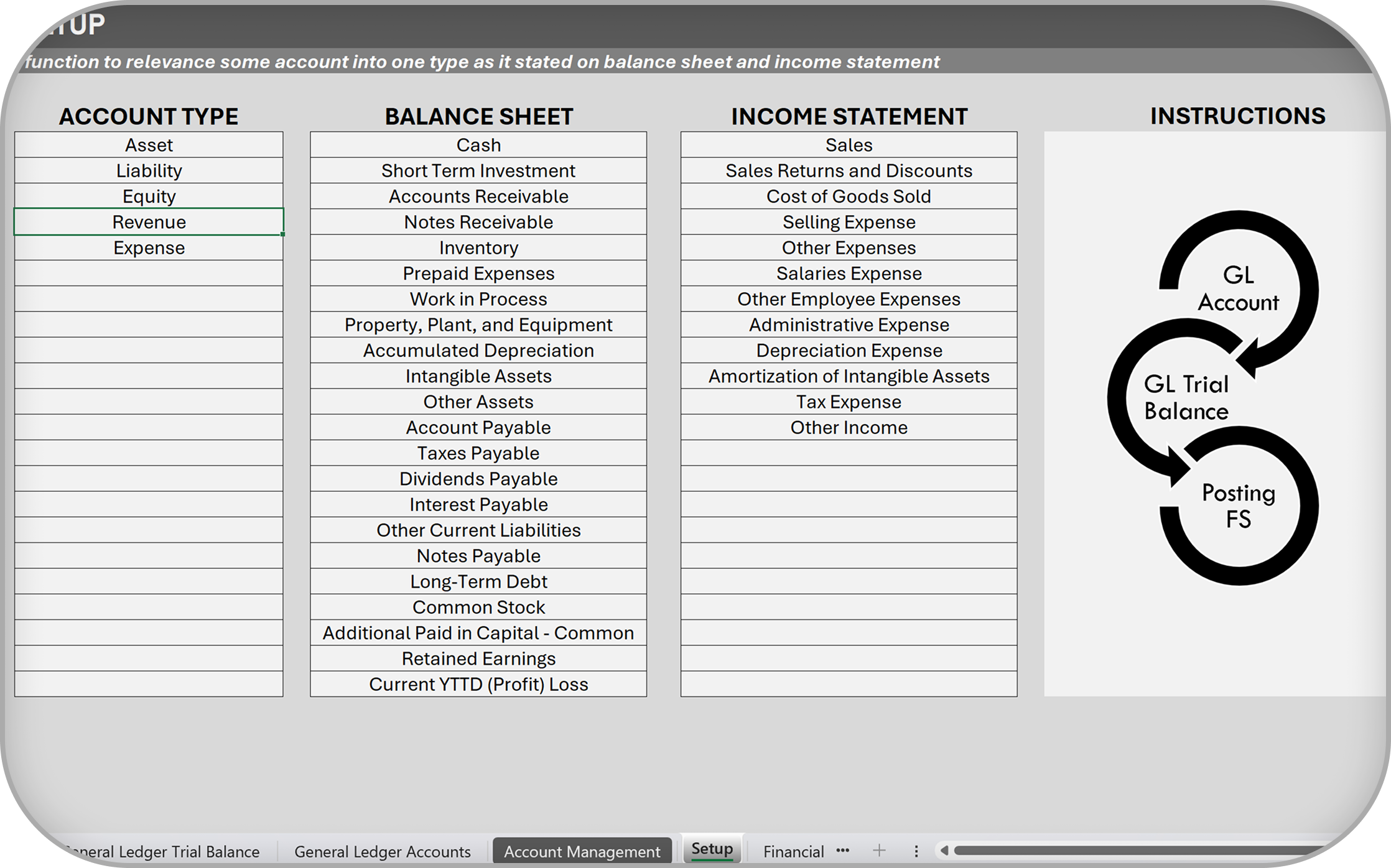Click the GL Trial Balance circle graphic
The width and height of the screenshot is (1391, 868).
click(1186, 398)
